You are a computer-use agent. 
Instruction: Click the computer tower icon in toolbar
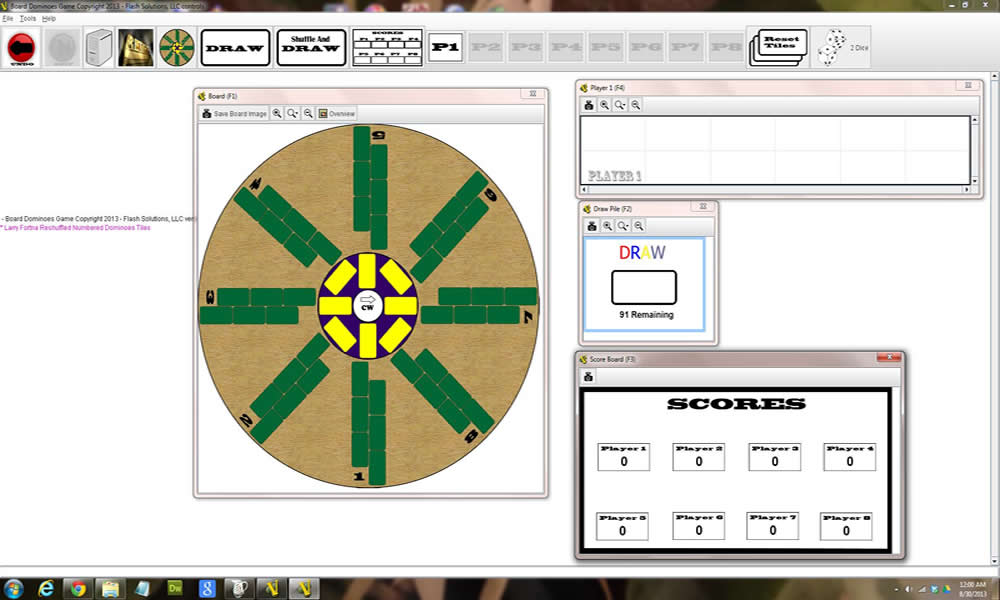pos(98,47)
